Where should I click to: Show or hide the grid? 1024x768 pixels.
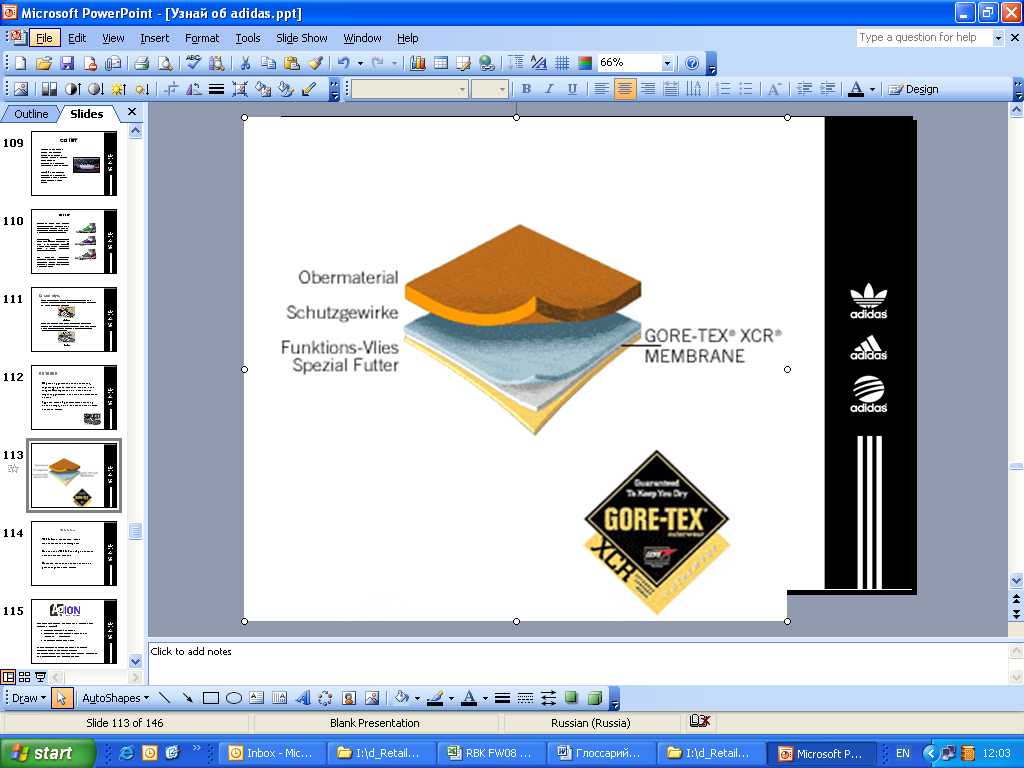(x=562, y=63)
